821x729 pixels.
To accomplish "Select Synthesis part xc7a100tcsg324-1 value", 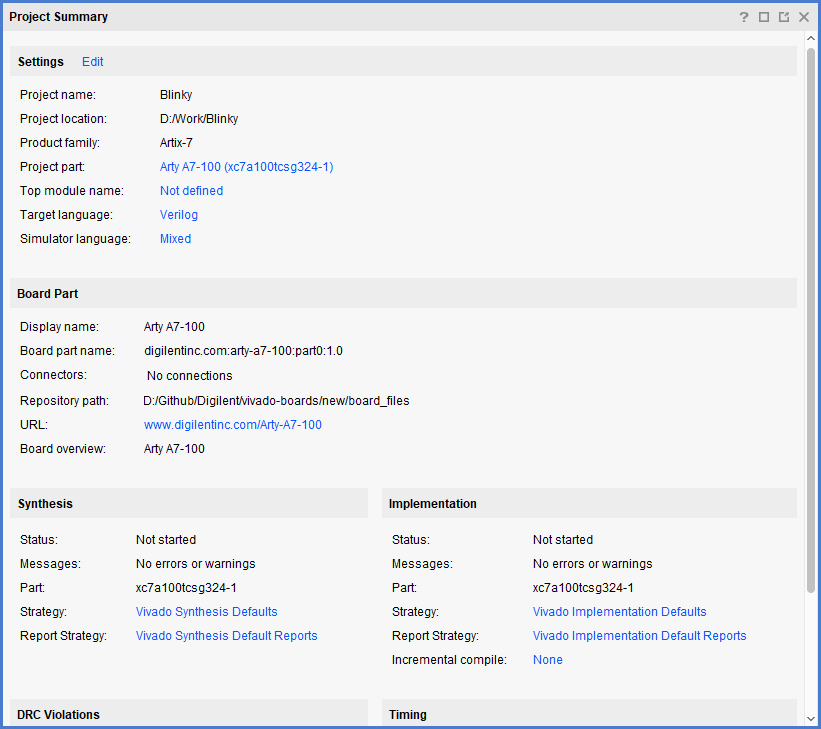I will (186, 588).
